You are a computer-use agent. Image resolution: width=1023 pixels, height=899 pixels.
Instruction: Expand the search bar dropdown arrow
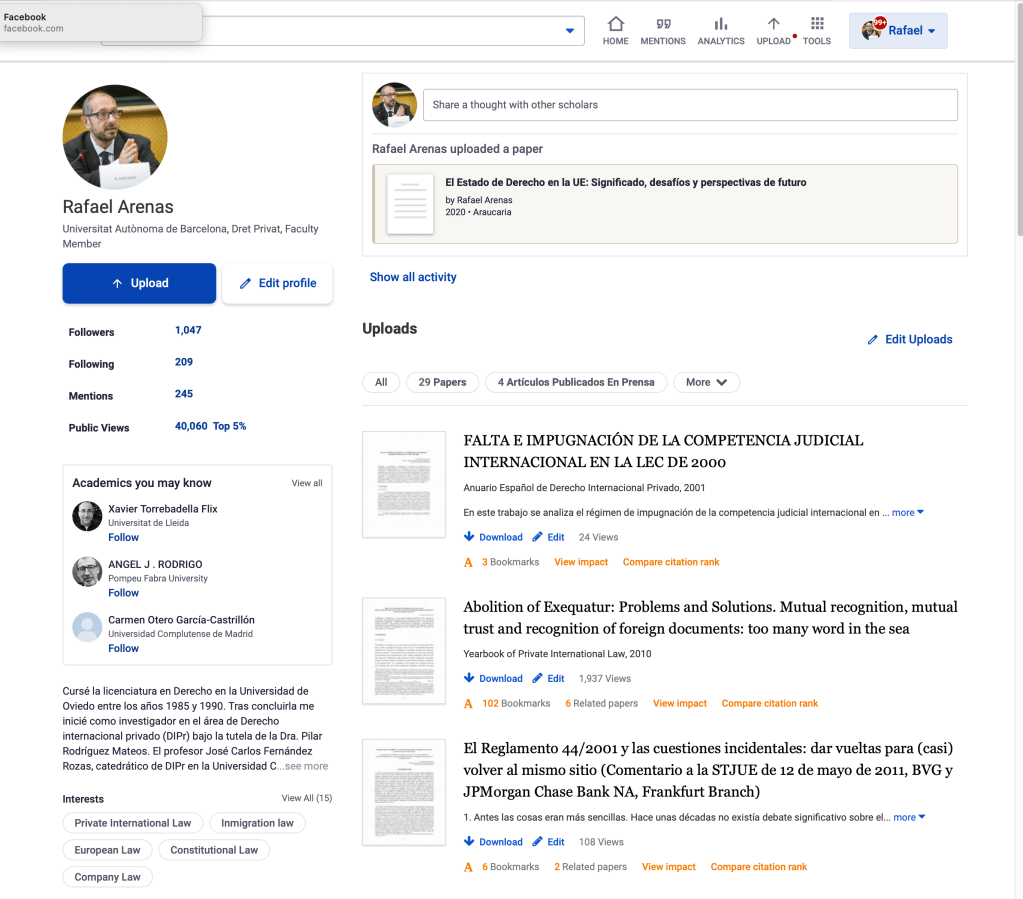click(x=568, y=30)
